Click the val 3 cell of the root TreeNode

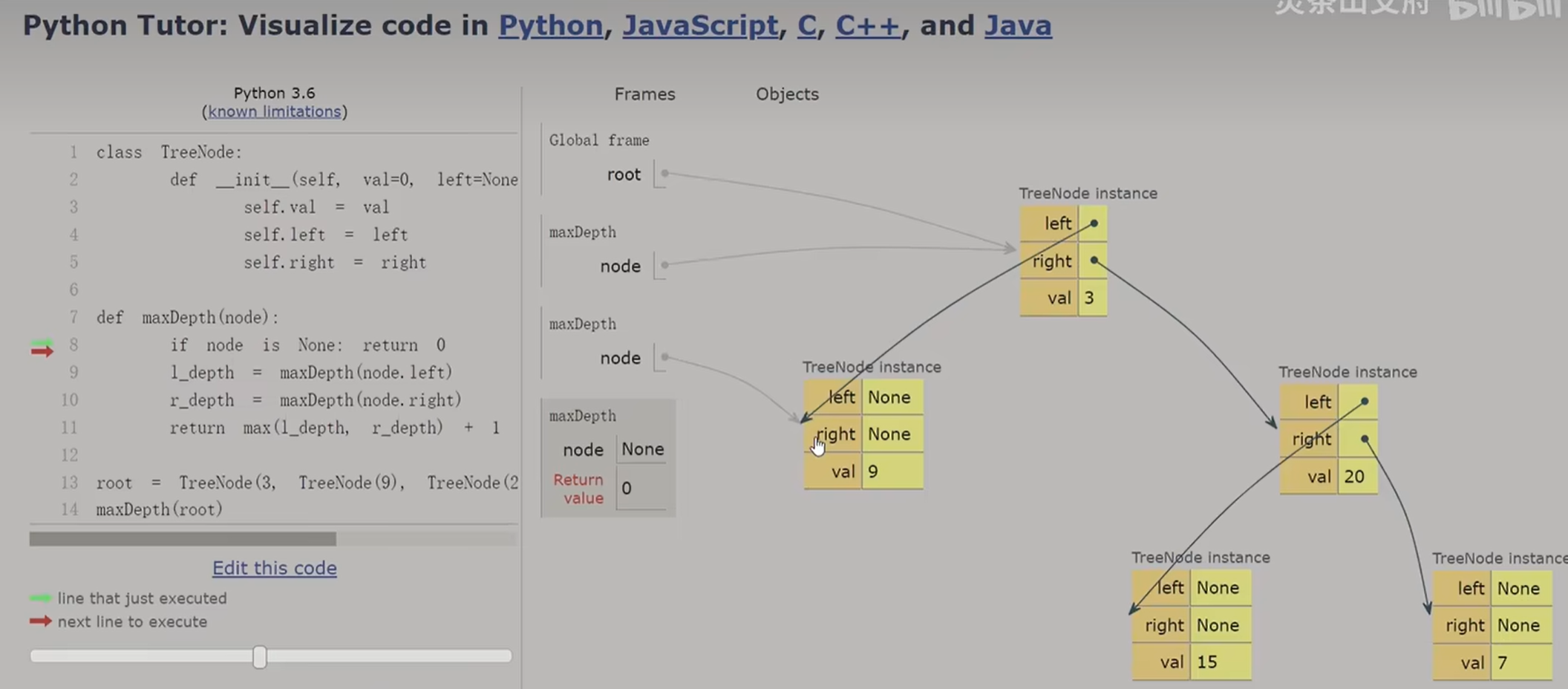click(1092, 298)
